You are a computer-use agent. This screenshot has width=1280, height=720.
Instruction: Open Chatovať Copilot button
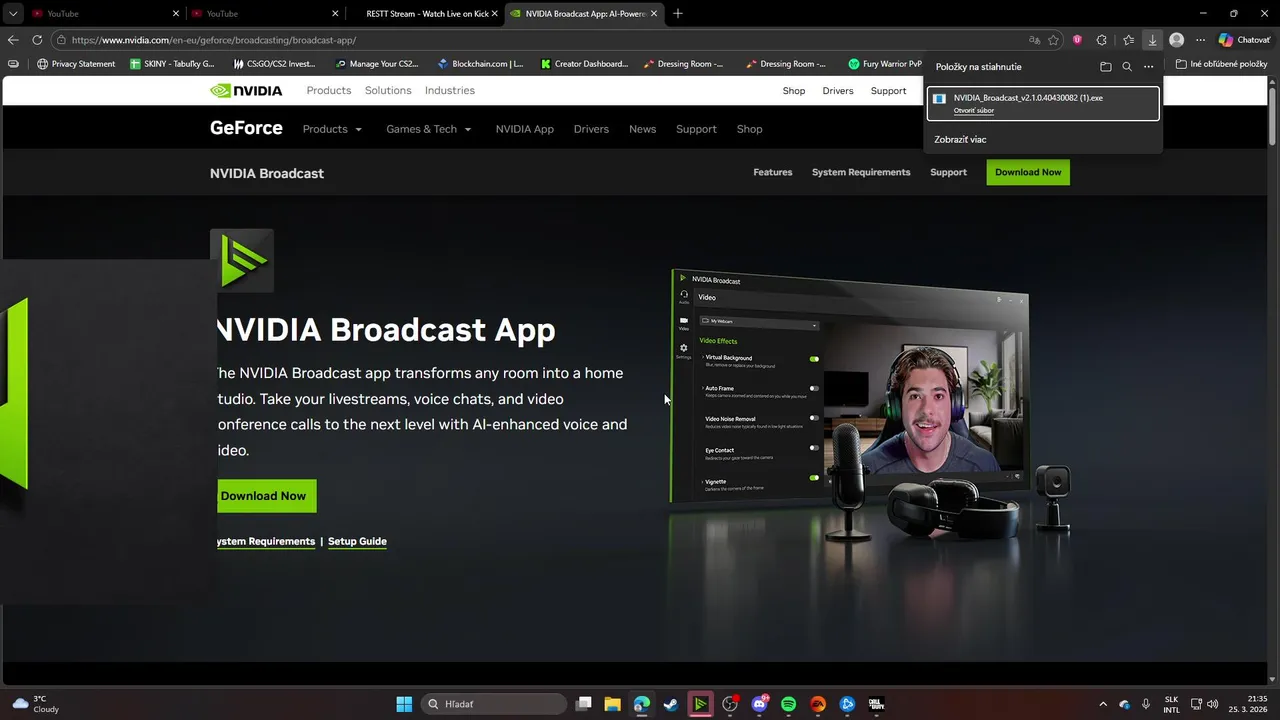tap(1244, 40)
